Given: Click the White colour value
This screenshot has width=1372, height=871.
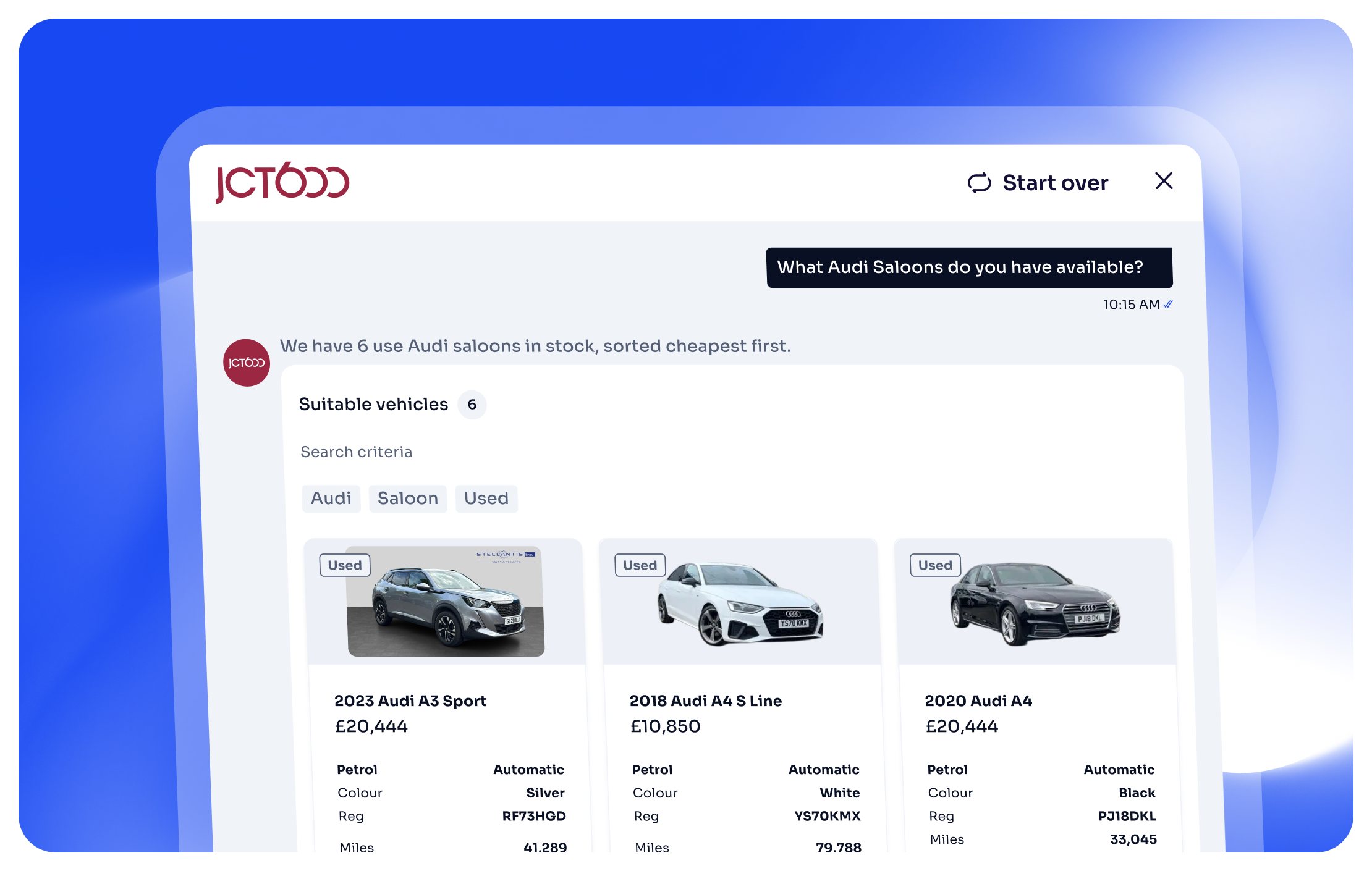Looking at the screenshot, I should point(840,793).
